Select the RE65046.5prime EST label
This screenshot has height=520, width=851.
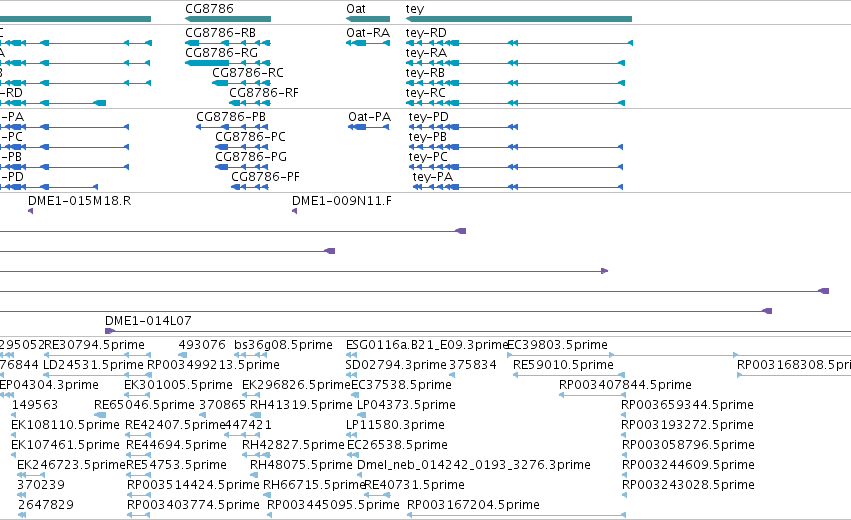tap(144, 405)
